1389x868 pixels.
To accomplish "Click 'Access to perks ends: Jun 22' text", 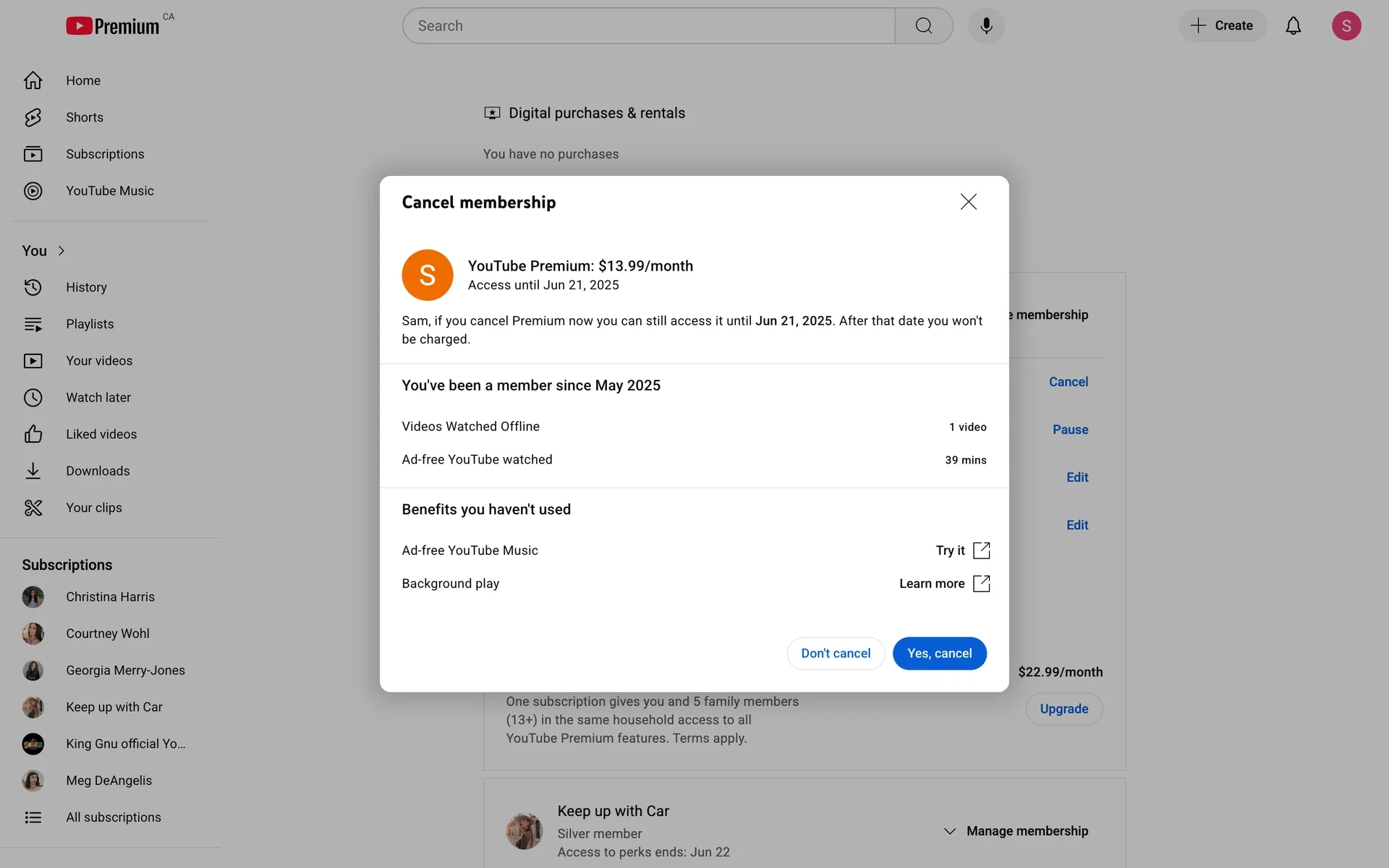I will point(643,852).
